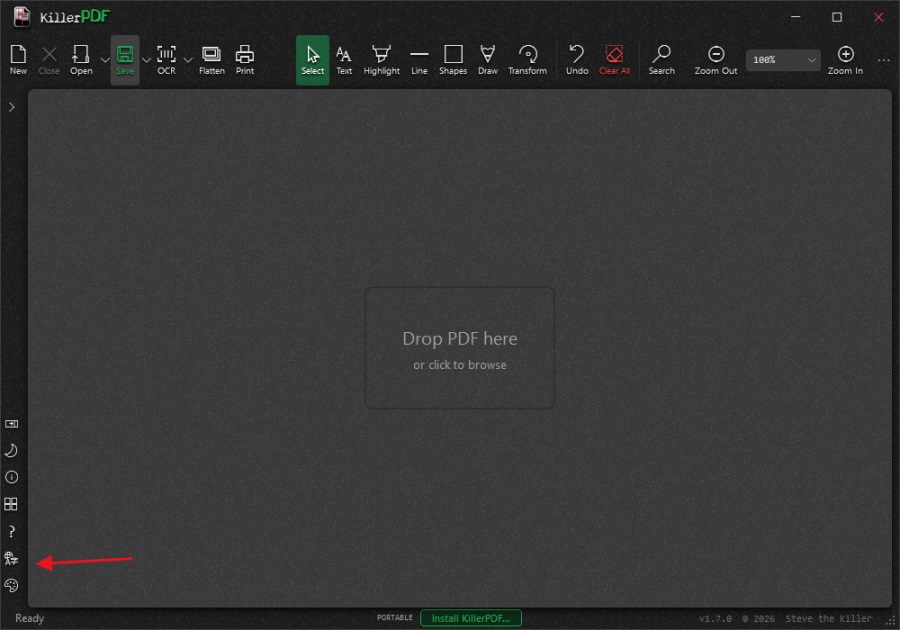
Task: Click the KillerPDF app logo icon
Action: pos(22,16)
